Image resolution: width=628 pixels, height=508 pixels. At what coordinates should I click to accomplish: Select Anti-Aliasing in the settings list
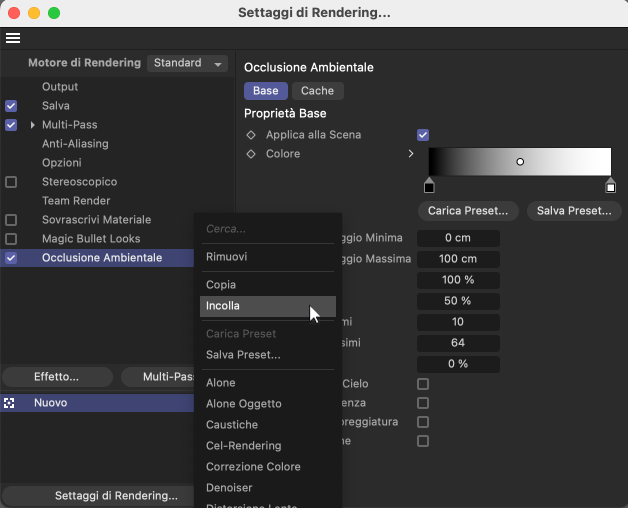coord(75,144)
